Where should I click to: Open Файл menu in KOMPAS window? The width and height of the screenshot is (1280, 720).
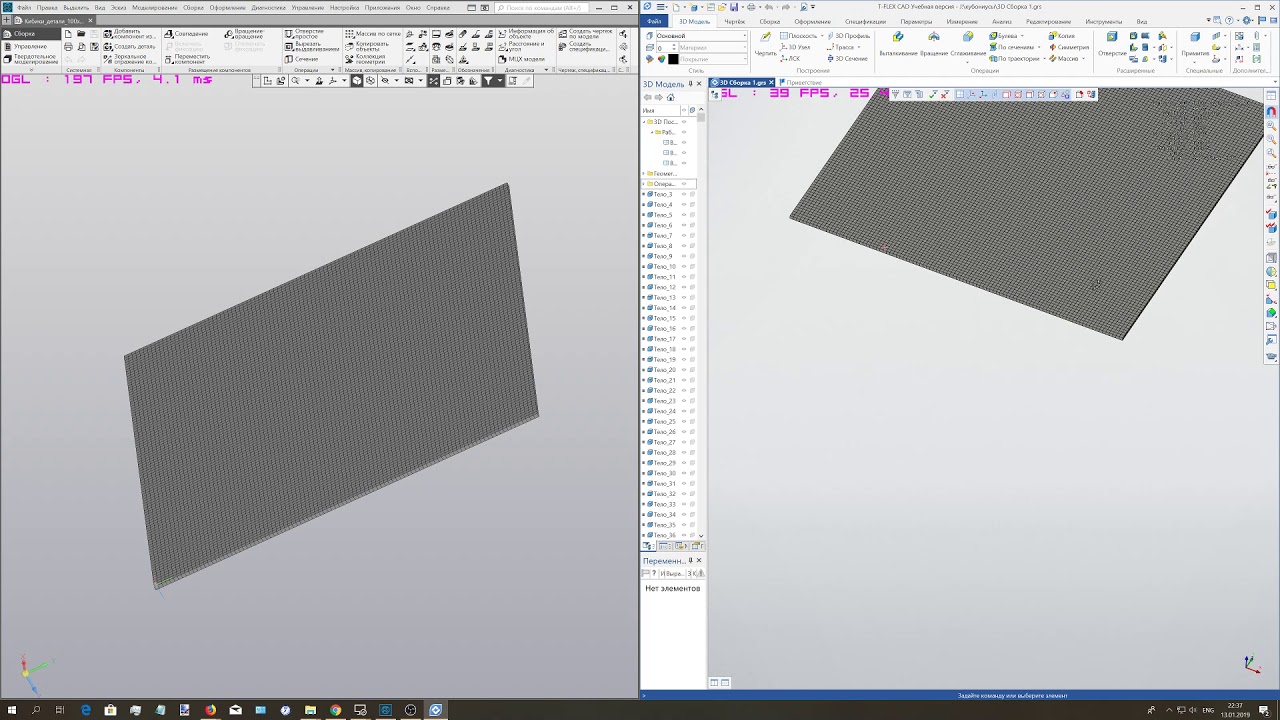[x=23, y=7]
